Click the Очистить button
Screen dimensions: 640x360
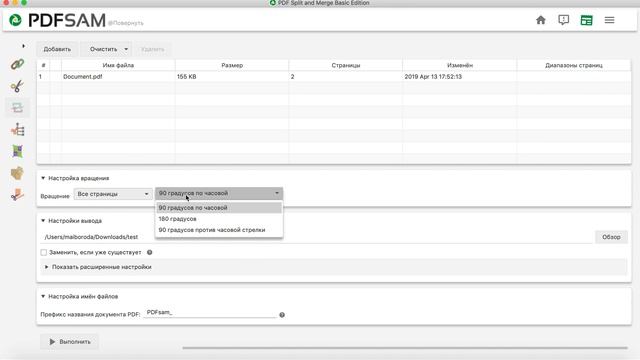pos(103,49)
